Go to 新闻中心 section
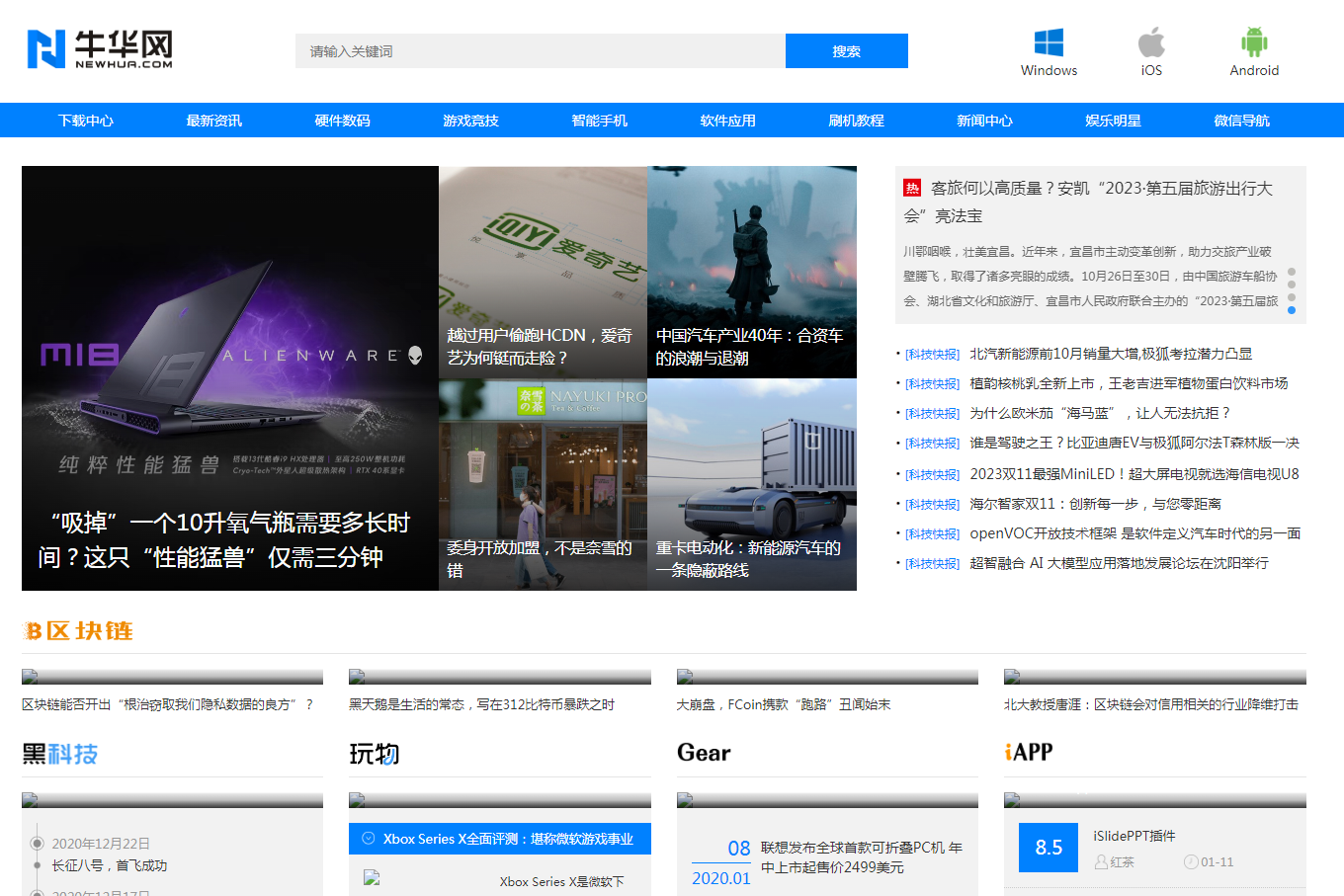Viewport: 1344px width, 896px height. pos(985,121)
